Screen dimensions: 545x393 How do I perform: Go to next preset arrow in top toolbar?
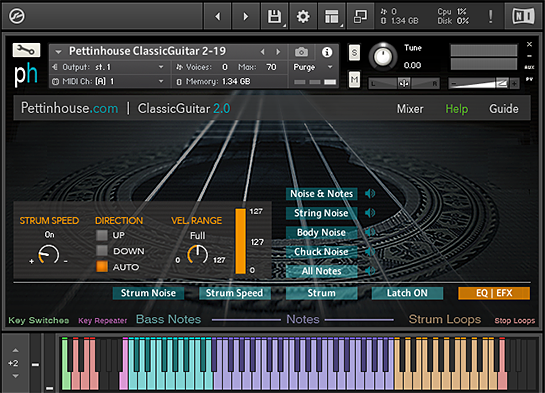pos(246,16)
